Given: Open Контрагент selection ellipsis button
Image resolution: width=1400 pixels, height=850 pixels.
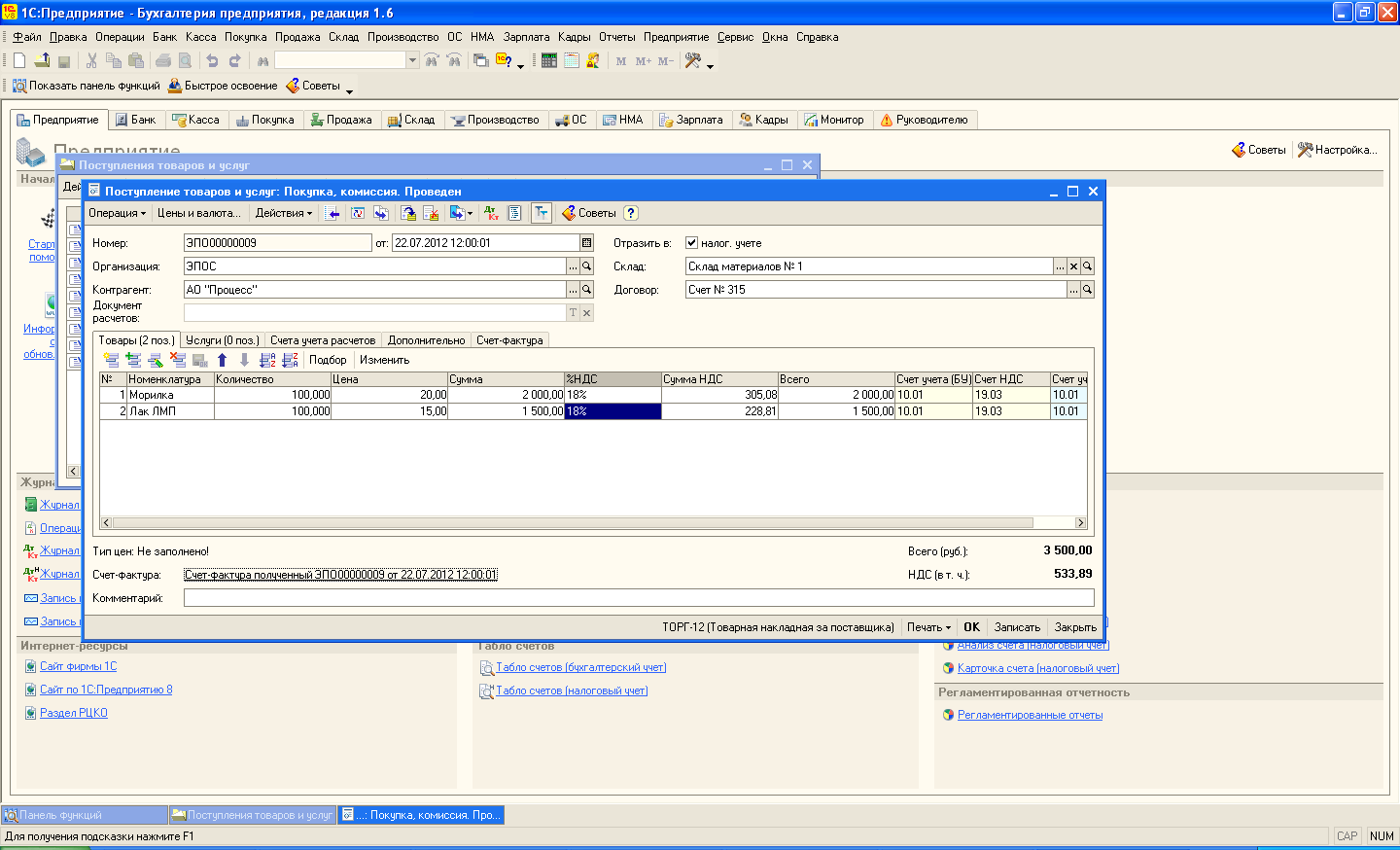Looking at the screenshot, I should tap(574, 290).
